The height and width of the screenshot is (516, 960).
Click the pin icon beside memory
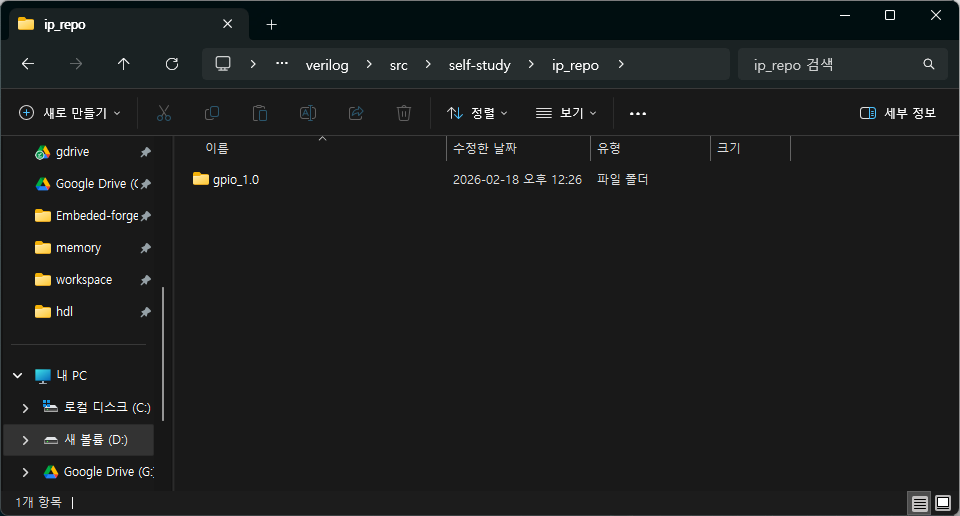point(145,248)
